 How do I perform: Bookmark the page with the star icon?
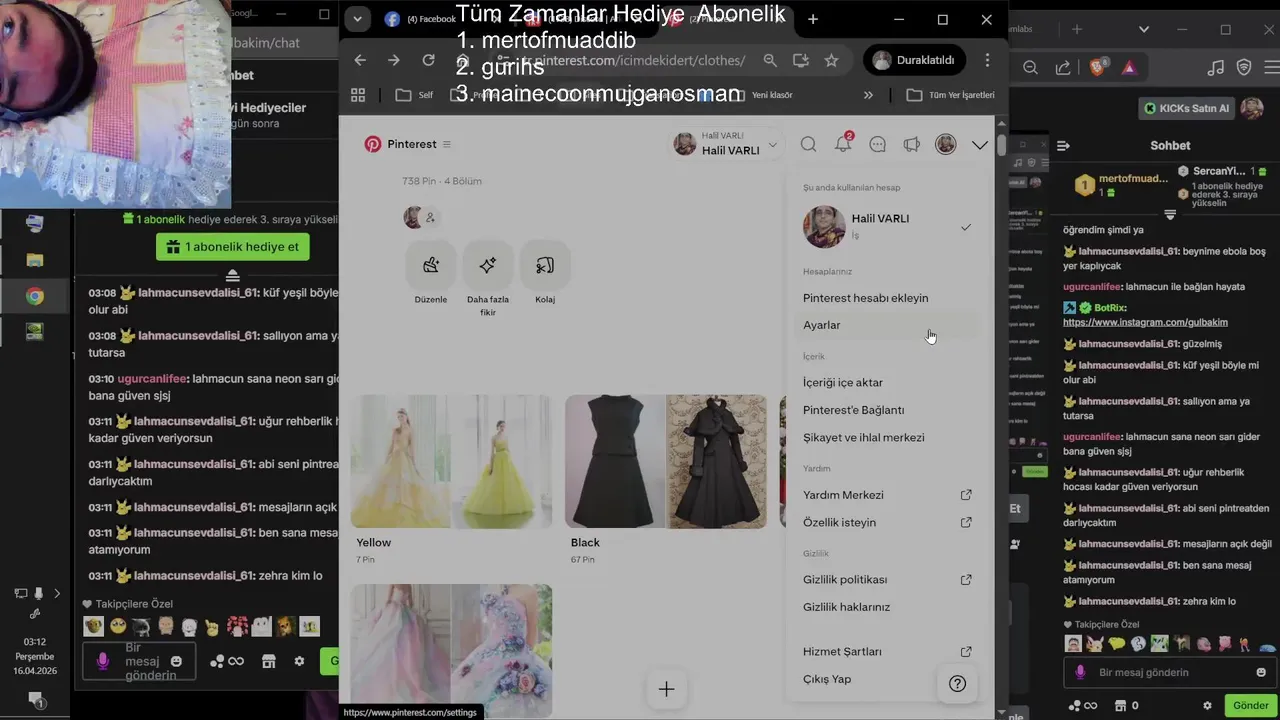pos(831,60)
